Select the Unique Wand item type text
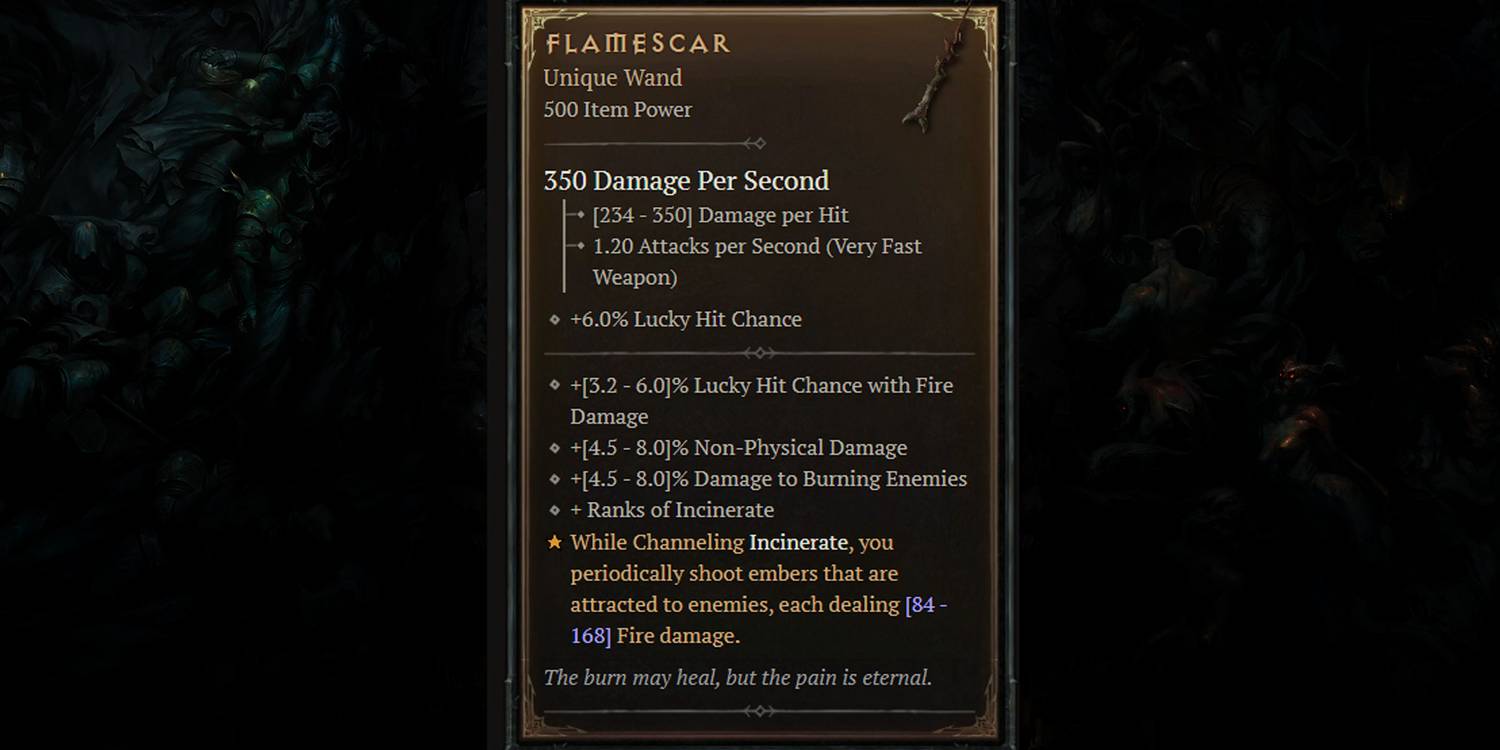Viewport: 1500px width, 750px height. pos(612,78)
